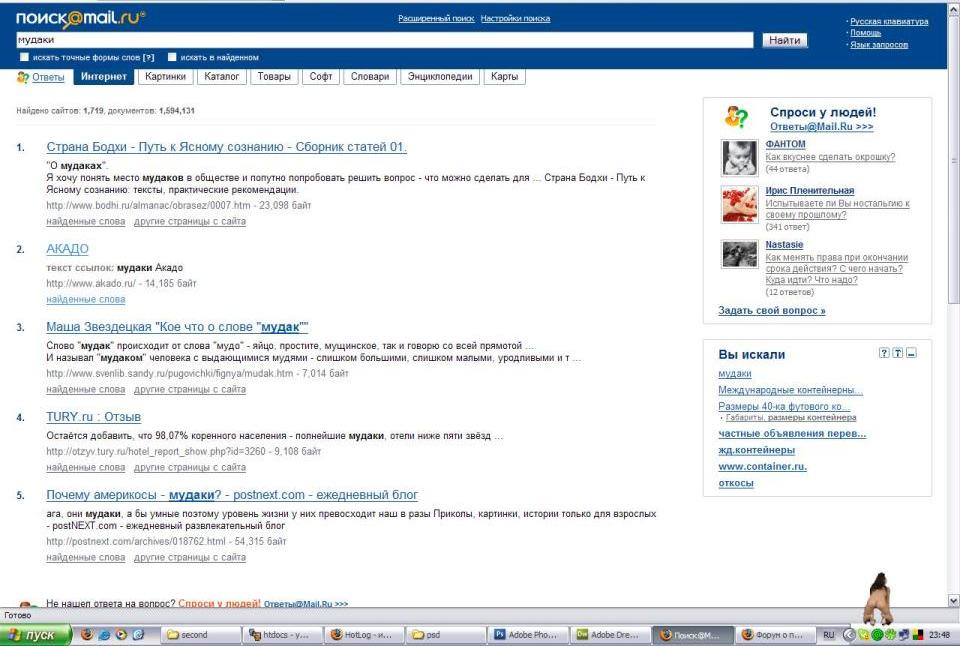
Task: Open the Помощь link in header
Action: click(866, 33)
